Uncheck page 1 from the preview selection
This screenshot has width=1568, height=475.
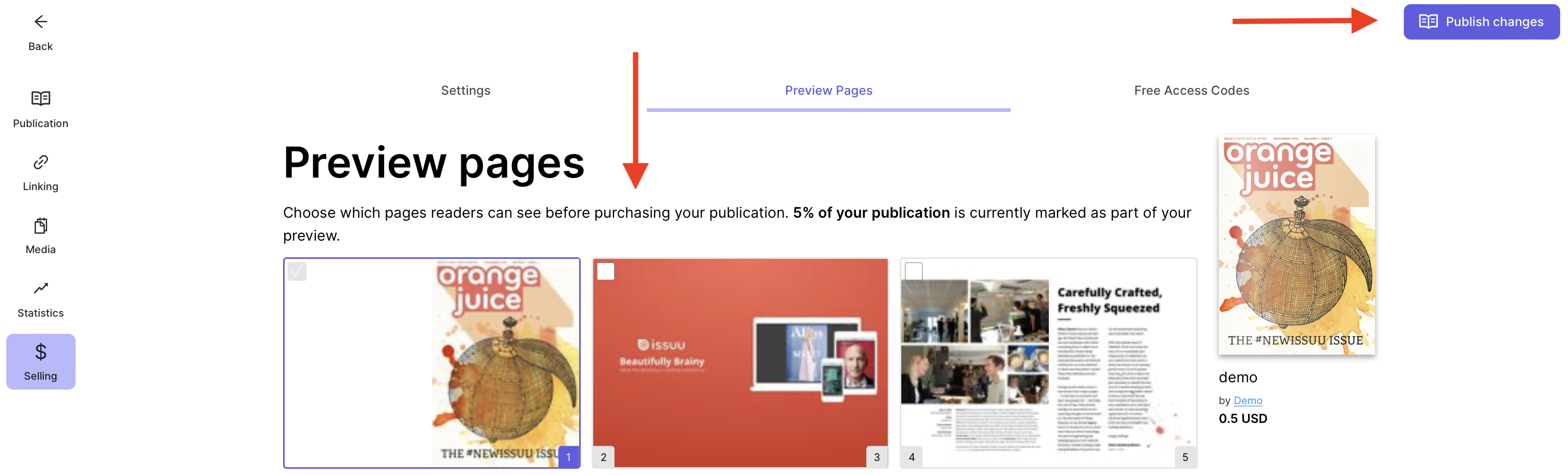pyautogui.click(x=298, y=272)
